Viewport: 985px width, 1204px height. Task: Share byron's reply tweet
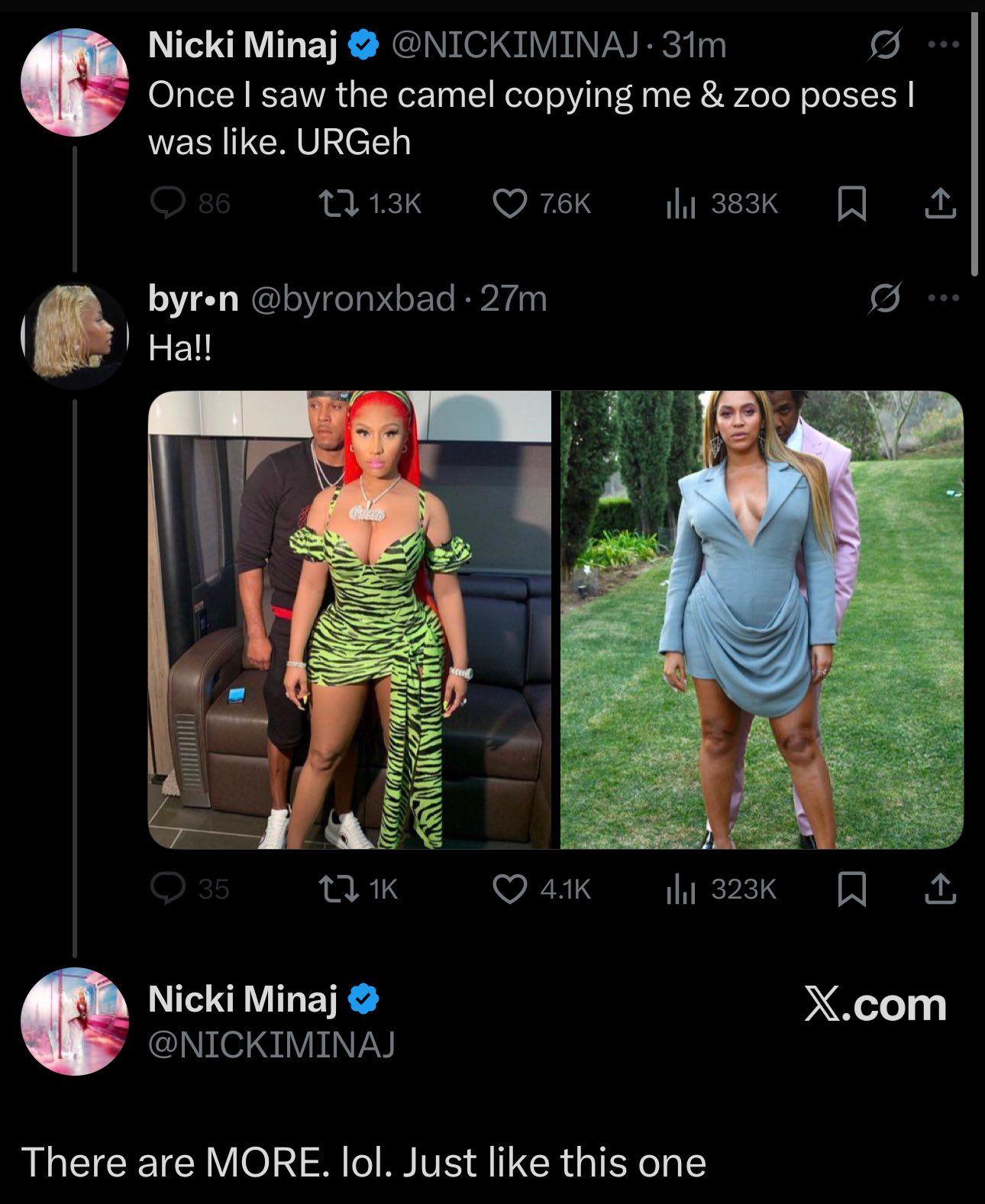coord(940,889)
